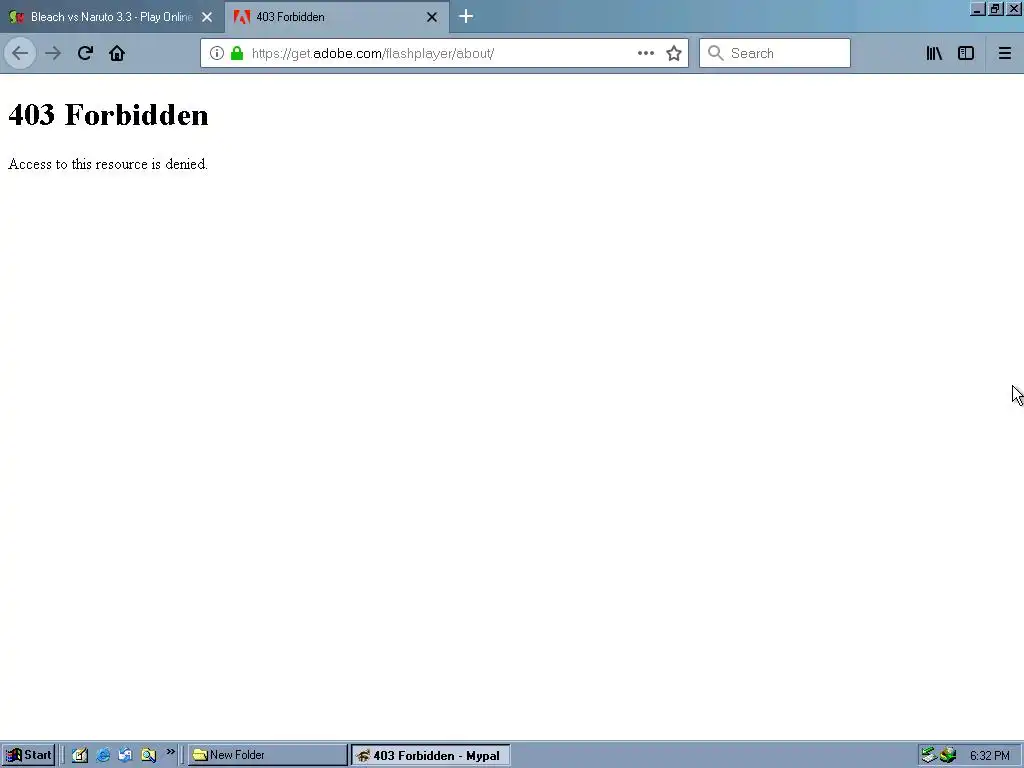
Task: Click the 6:32 PM clock
Action: click(989, 756)
